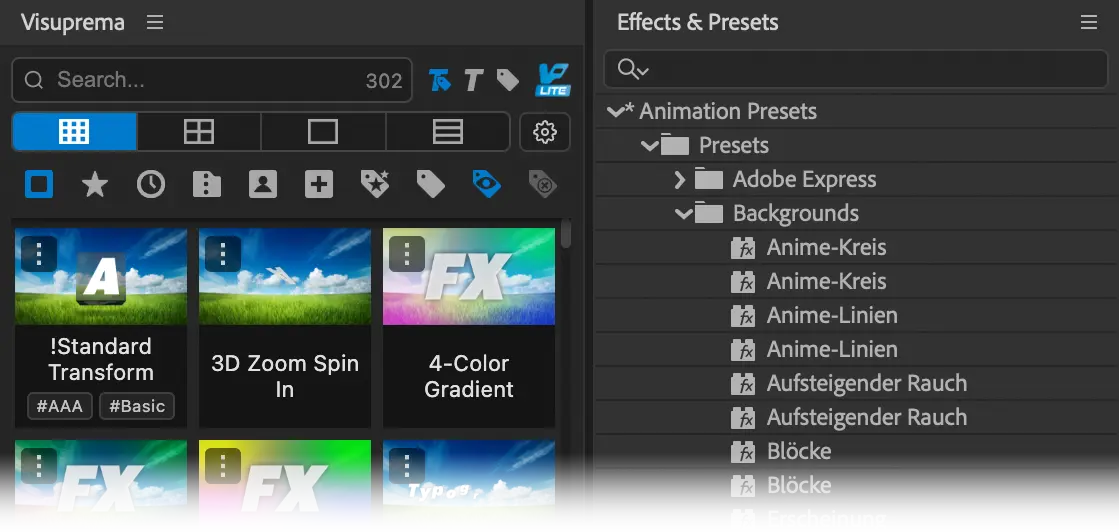
Task: Toggle the blue tag visibility eye icon
Action: (487, 184)
